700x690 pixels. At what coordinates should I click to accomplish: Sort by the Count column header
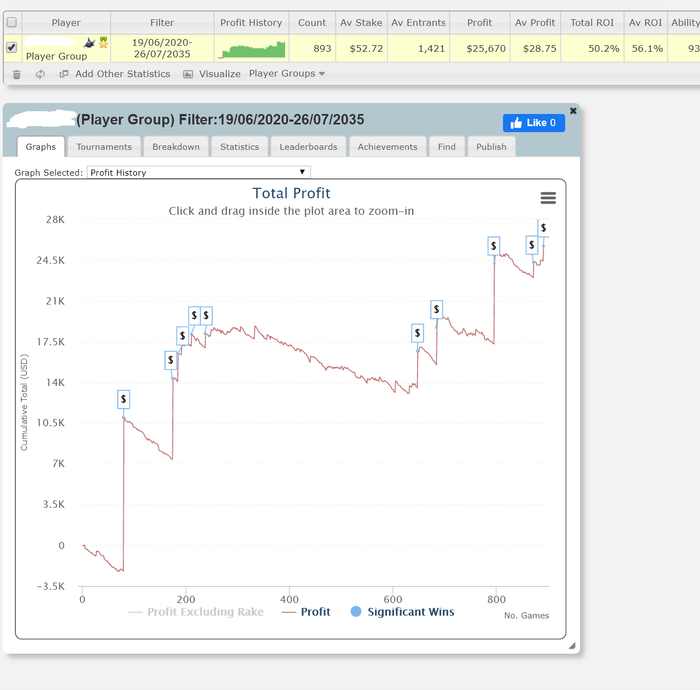coord(312,22)
